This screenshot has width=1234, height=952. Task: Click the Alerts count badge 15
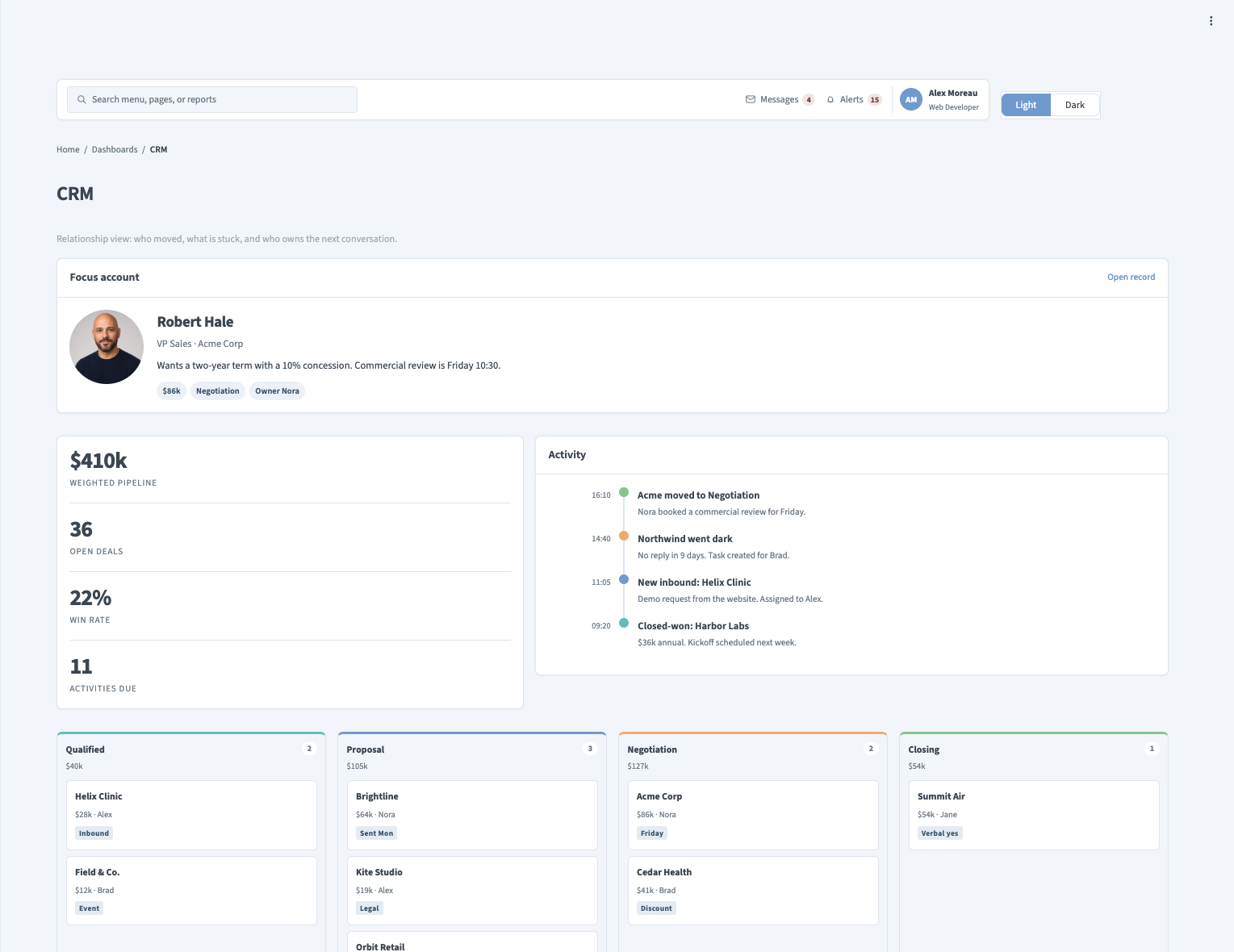(x=875, y=100)
